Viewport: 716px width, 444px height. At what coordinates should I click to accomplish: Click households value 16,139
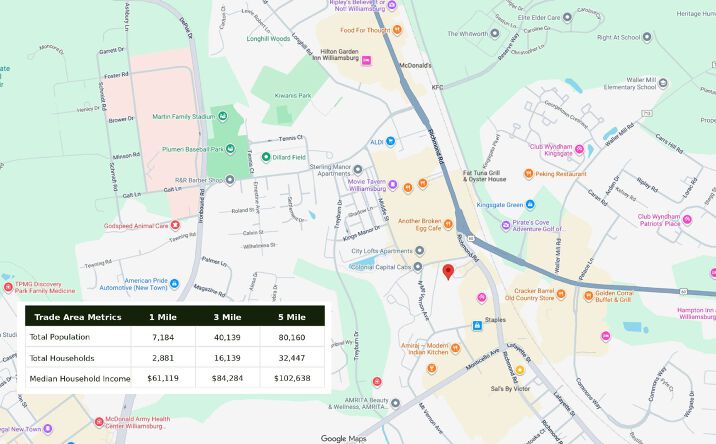[x=227, y=358]
